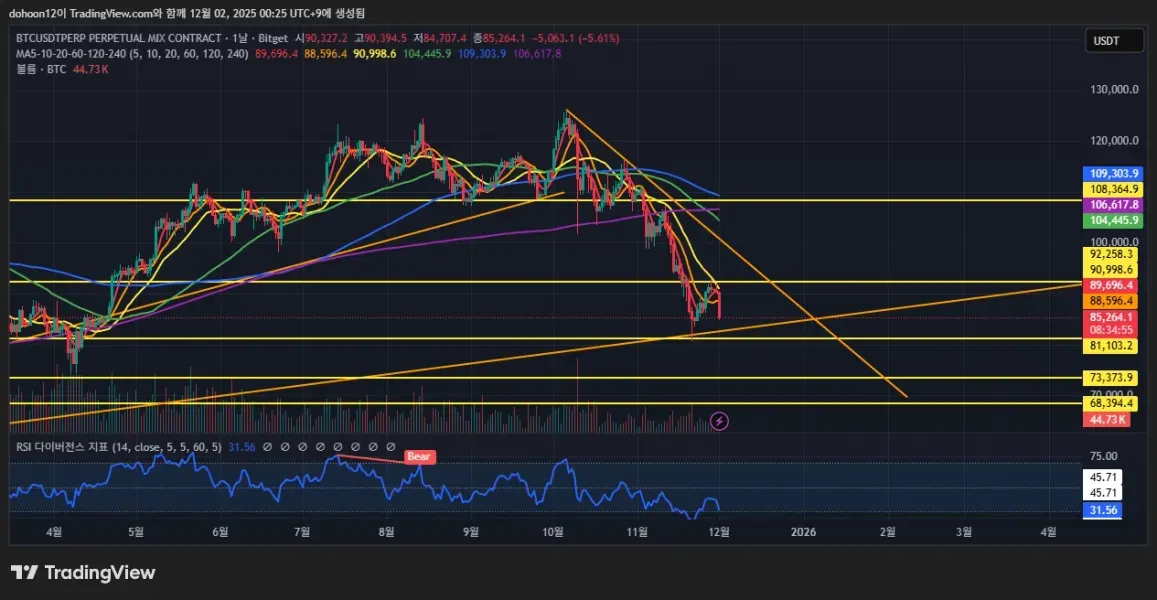Click the 73,373.9 price-axis label
Screen dimensions: 1157x600
(1111, 378)
